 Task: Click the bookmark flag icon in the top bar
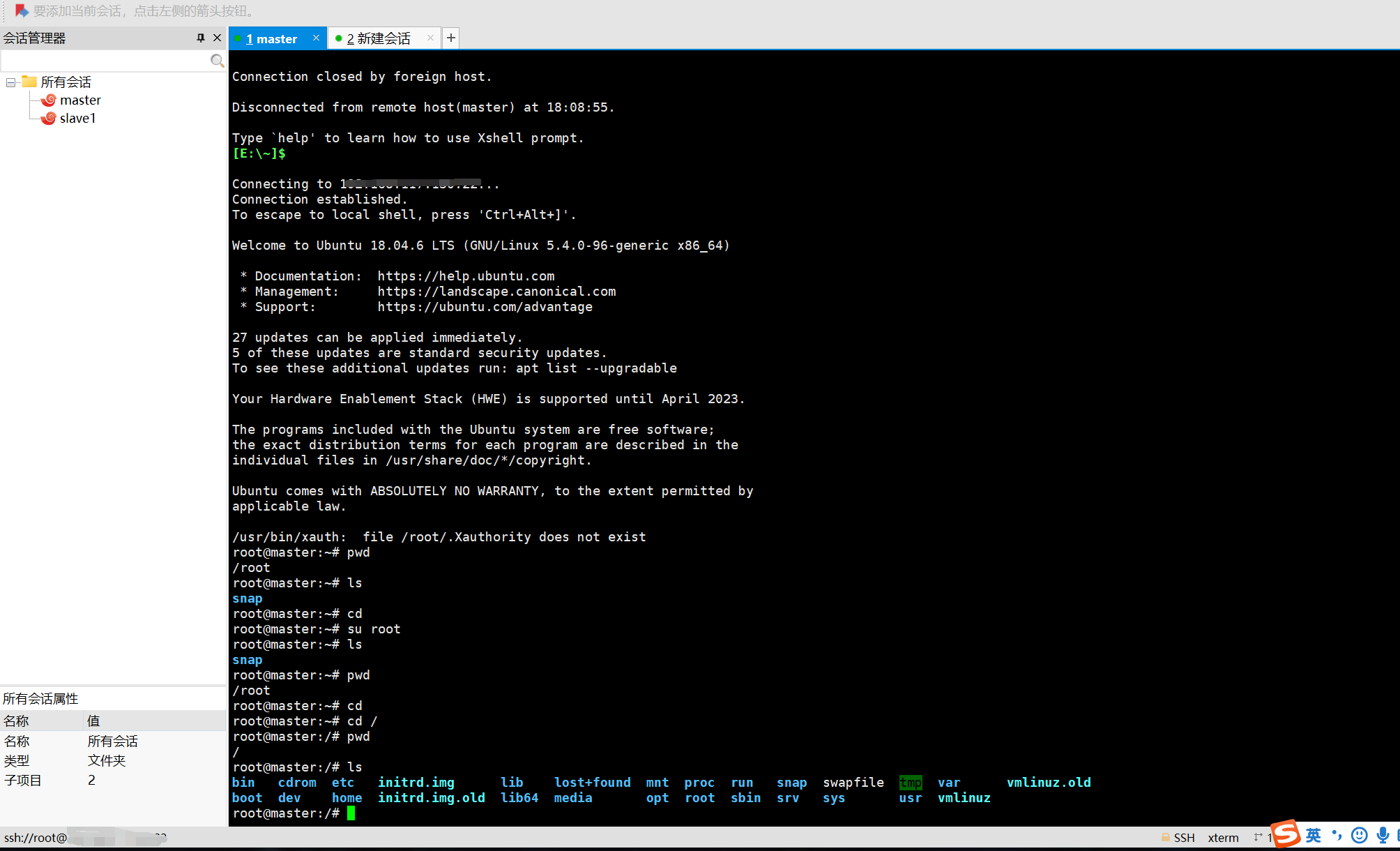(x=21, y=10)
